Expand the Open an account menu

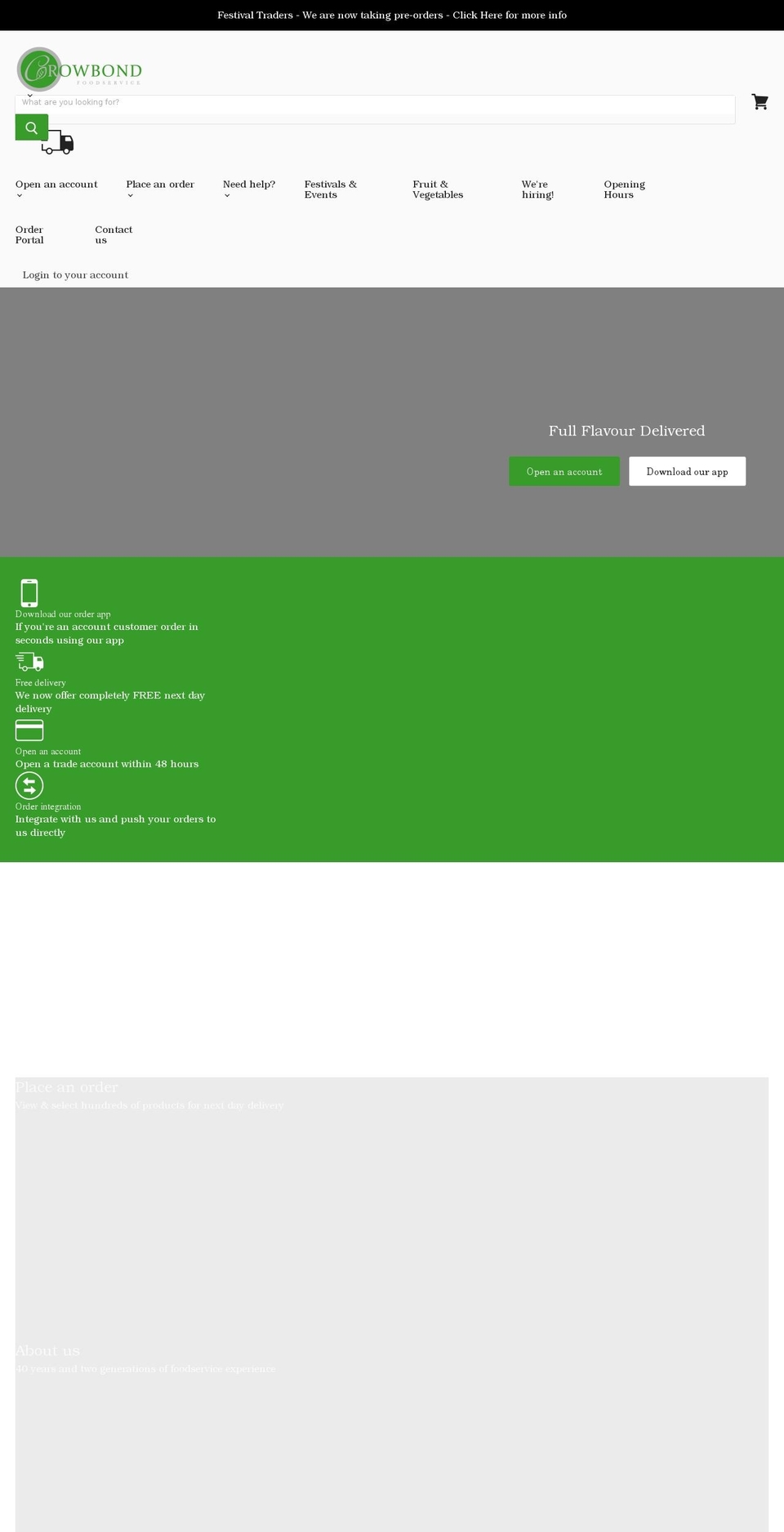point(56,189)
